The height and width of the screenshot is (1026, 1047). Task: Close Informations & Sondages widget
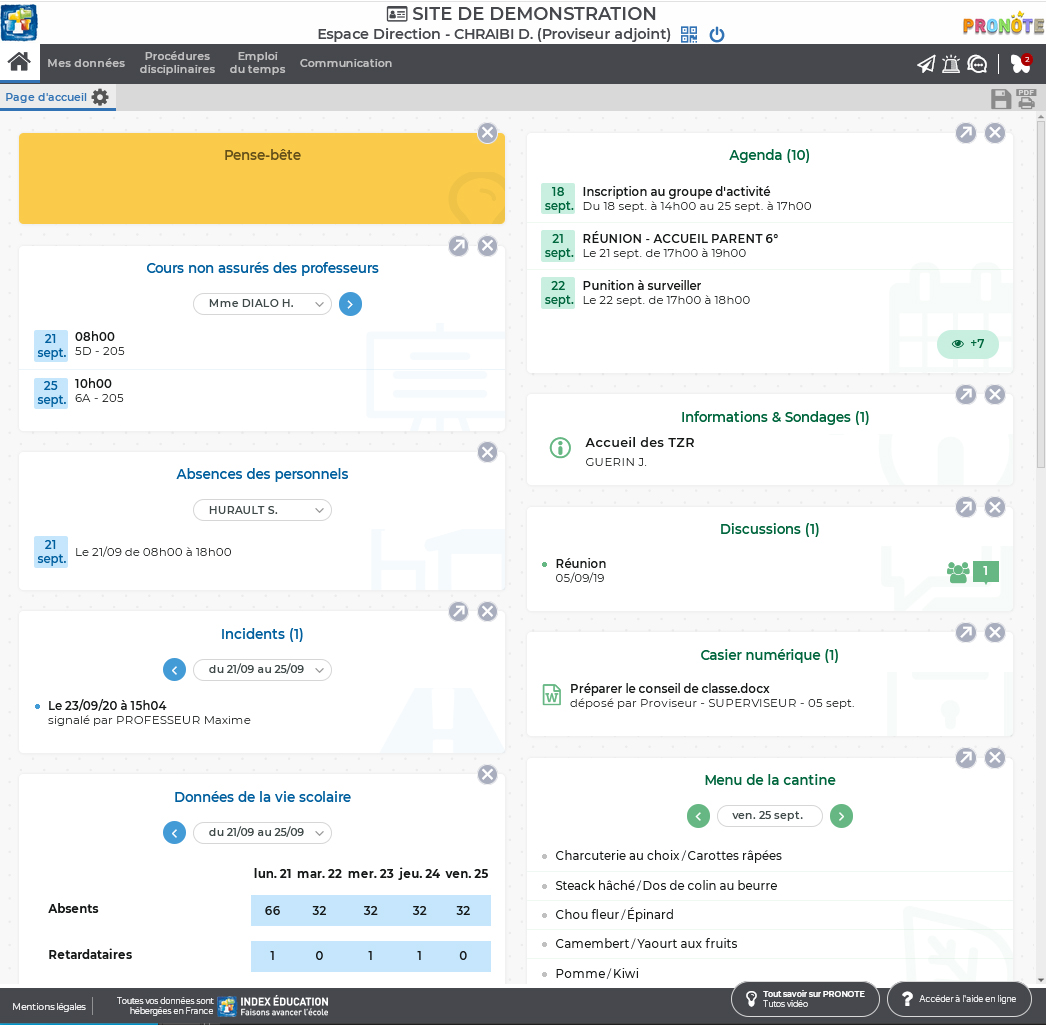pos(995,395)
